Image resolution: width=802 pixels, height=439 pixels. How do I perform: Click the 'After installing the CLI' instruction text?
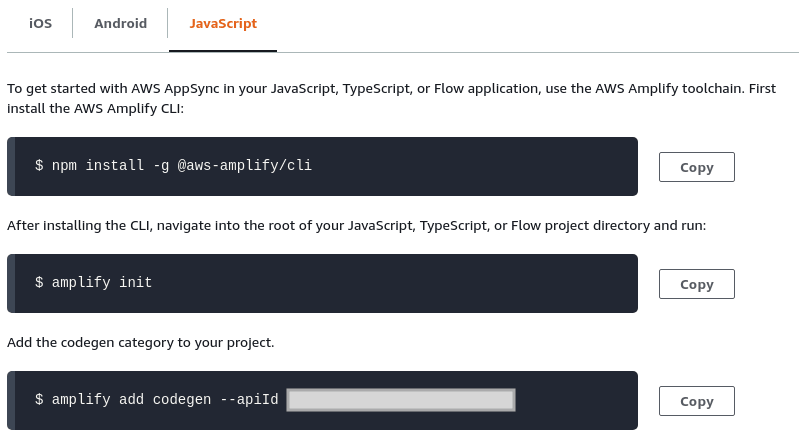point(356,225)
